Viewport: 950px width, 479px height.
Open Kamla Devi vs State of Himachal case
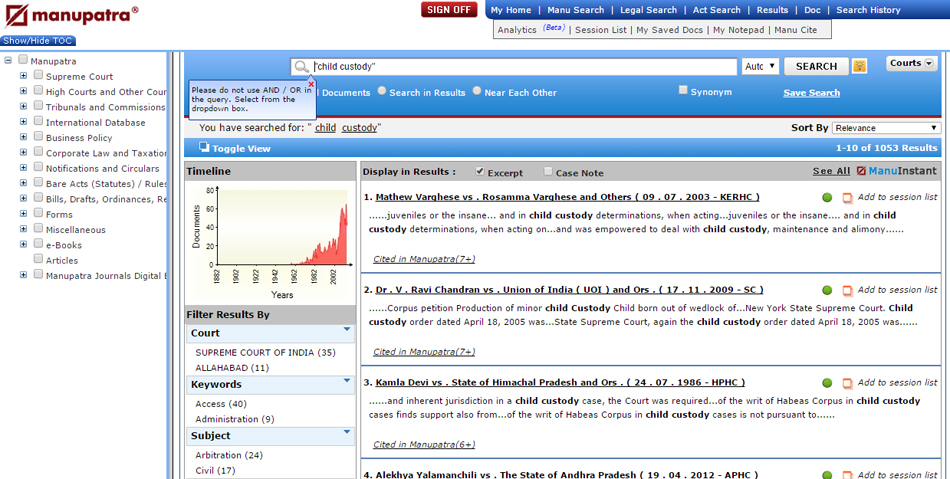(x=560, y=382)
